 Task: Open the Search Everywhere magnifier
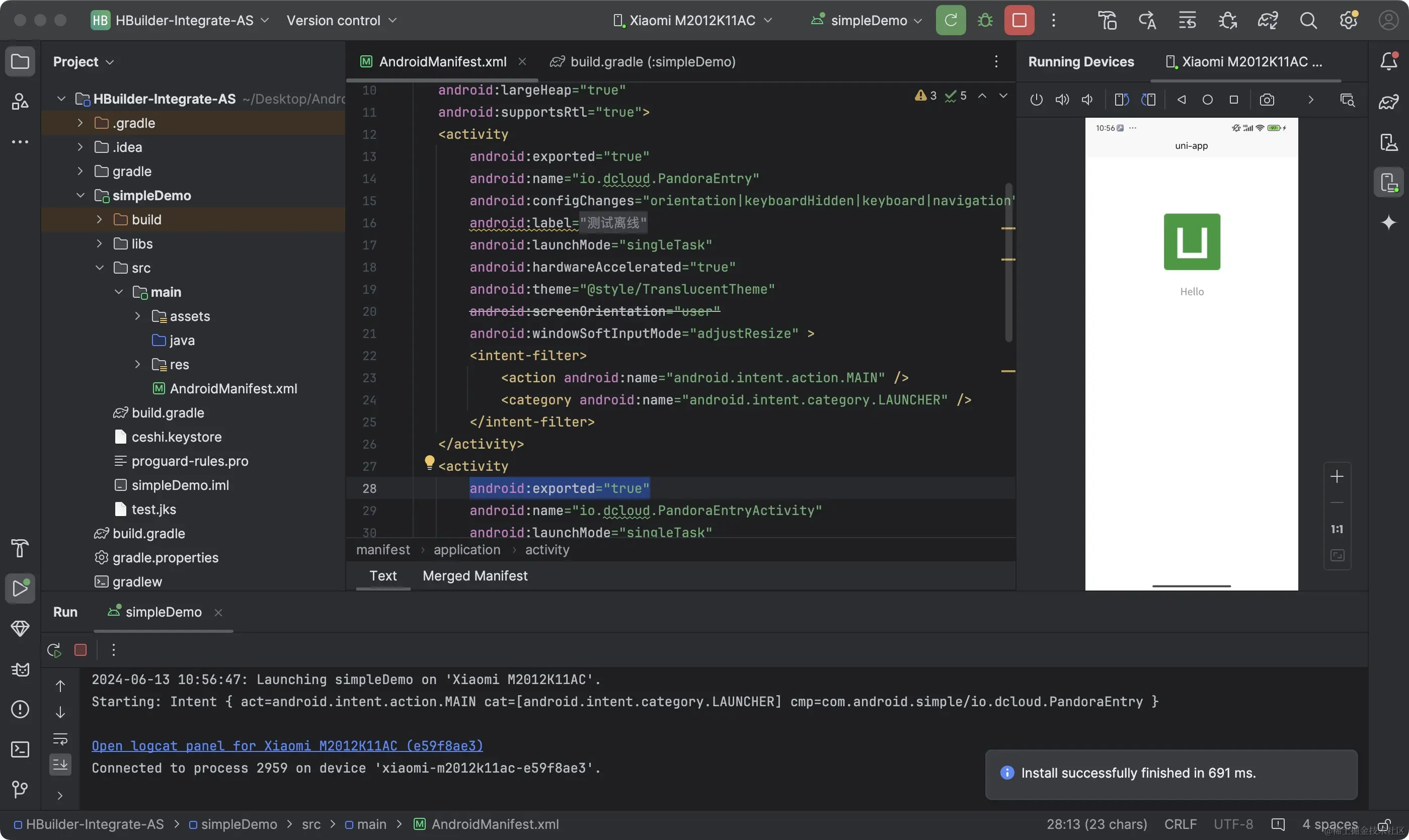(1308, 21)
